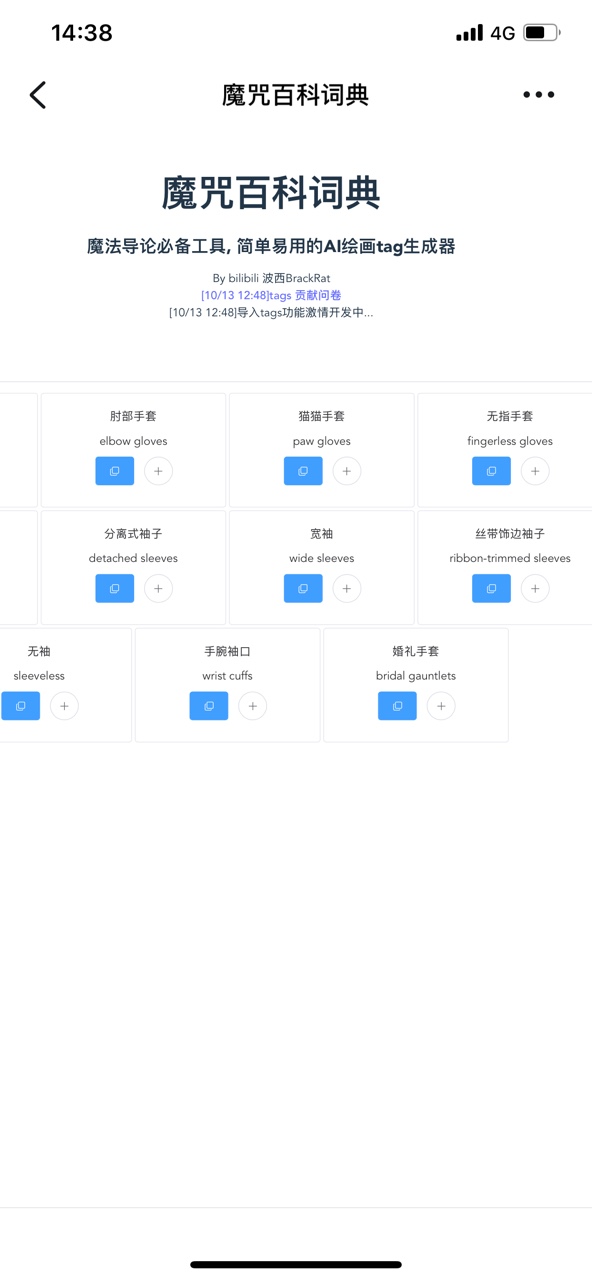Copy the ribbon-trimmed sleeves tag
Screen dimensions: 592x1280
491,589
